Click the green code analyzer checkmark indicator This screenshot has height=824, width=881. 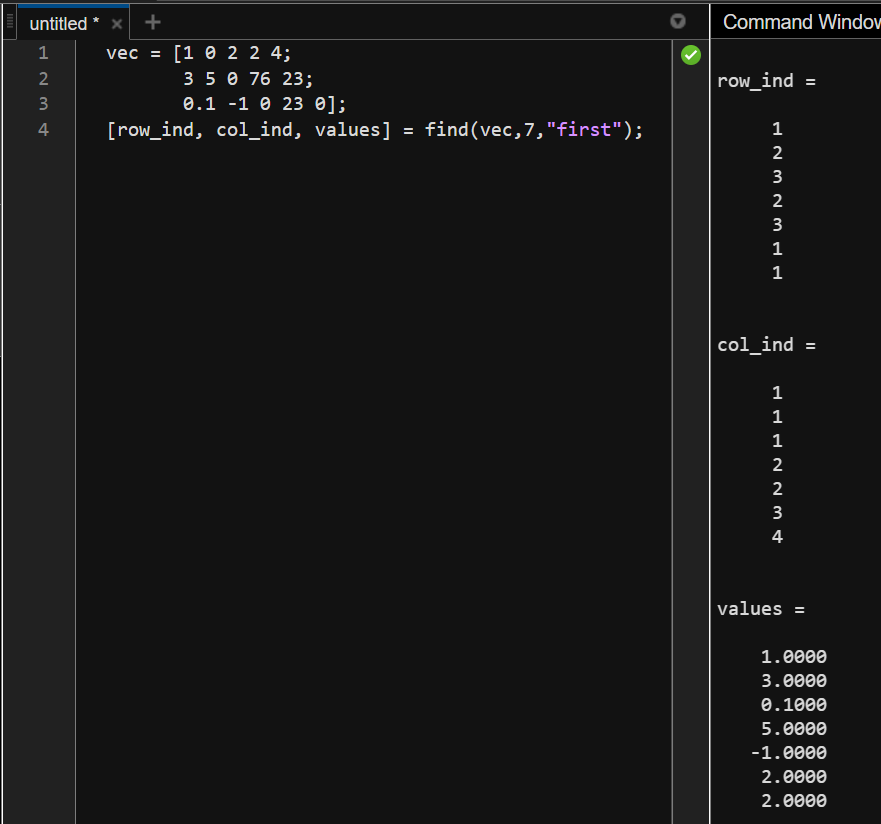pos(691,55)
